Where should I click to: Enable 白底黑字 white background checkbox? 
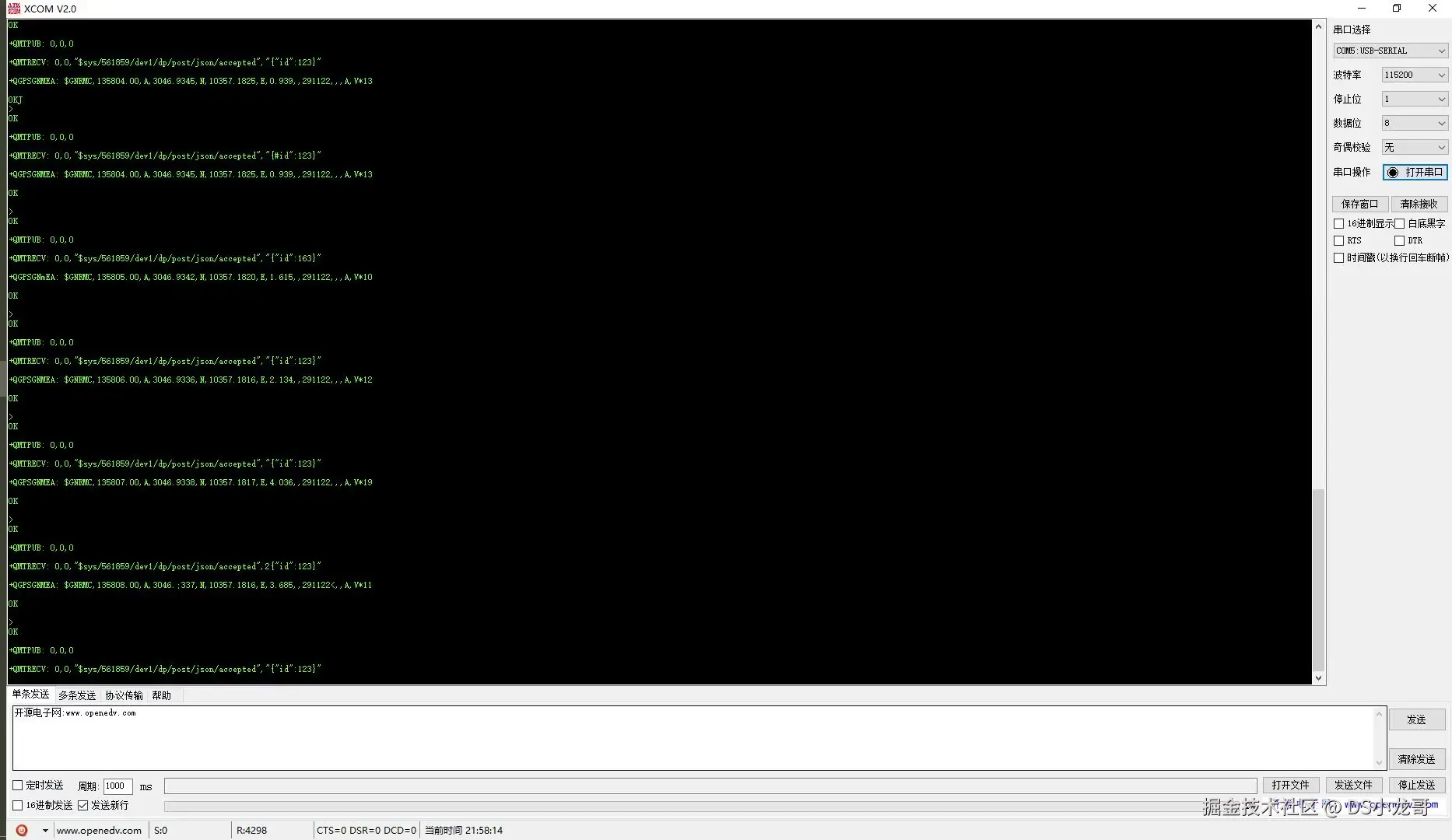[x=1400, y=224]
